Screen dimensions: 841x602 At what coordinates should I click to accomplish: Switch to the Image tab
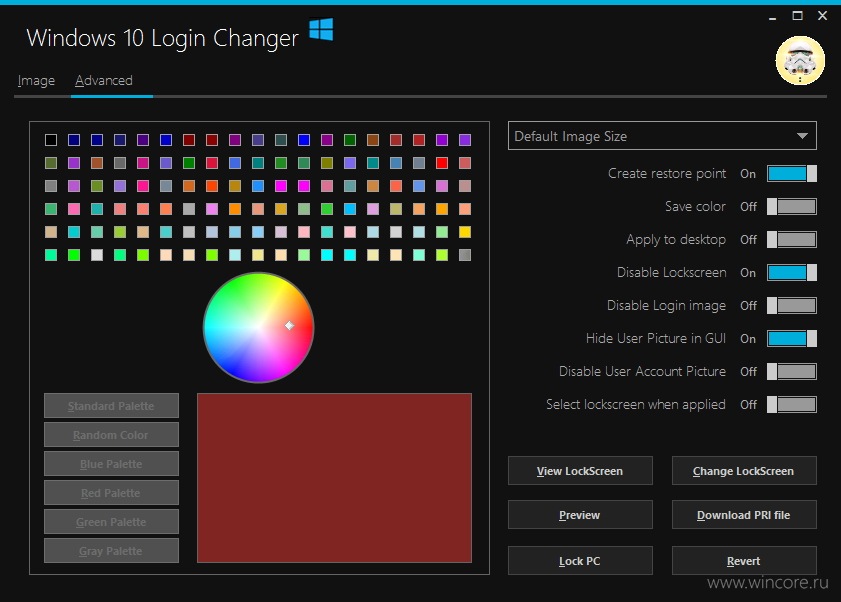click(x=36, y=80)
